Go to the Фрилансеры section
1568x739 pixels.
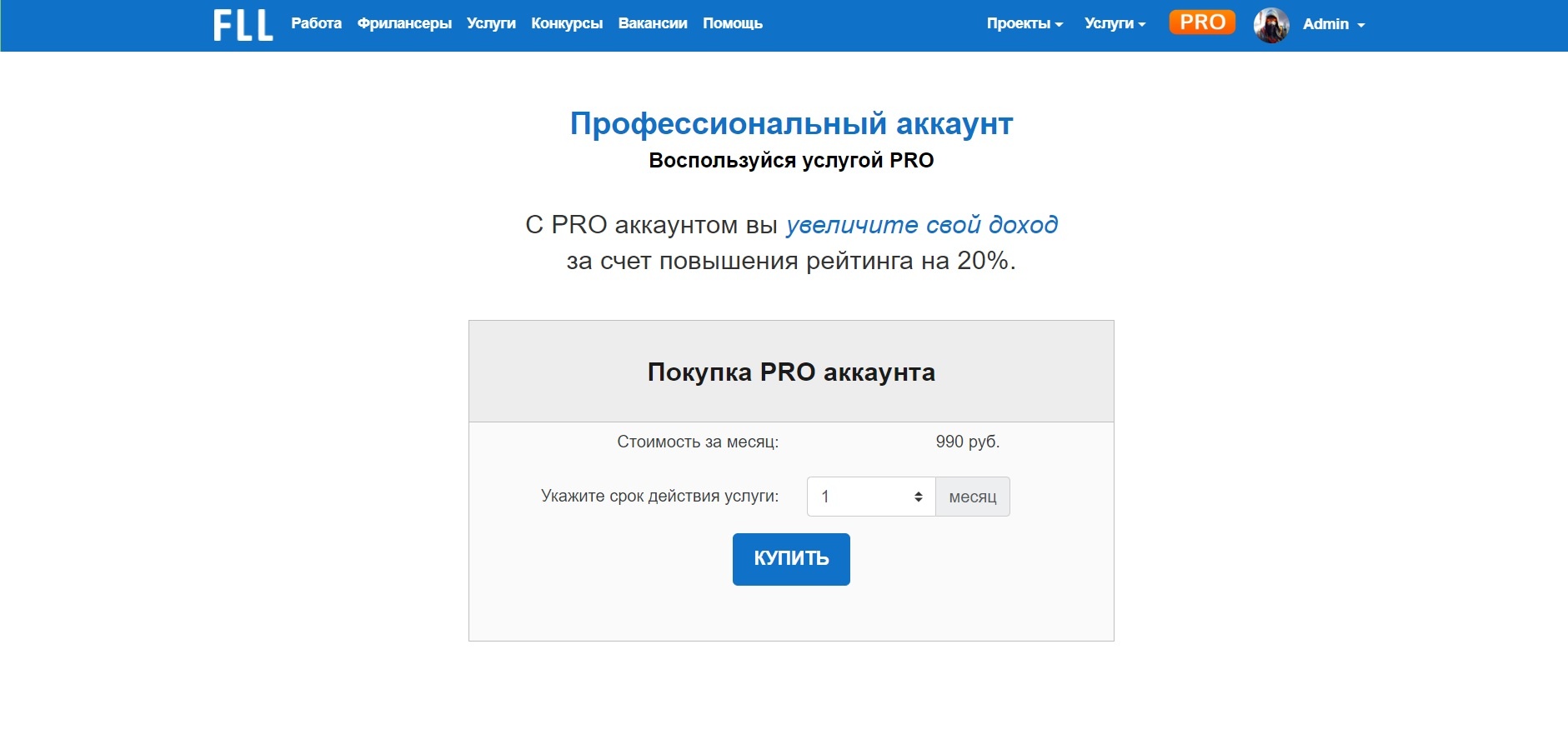point(404,23)
